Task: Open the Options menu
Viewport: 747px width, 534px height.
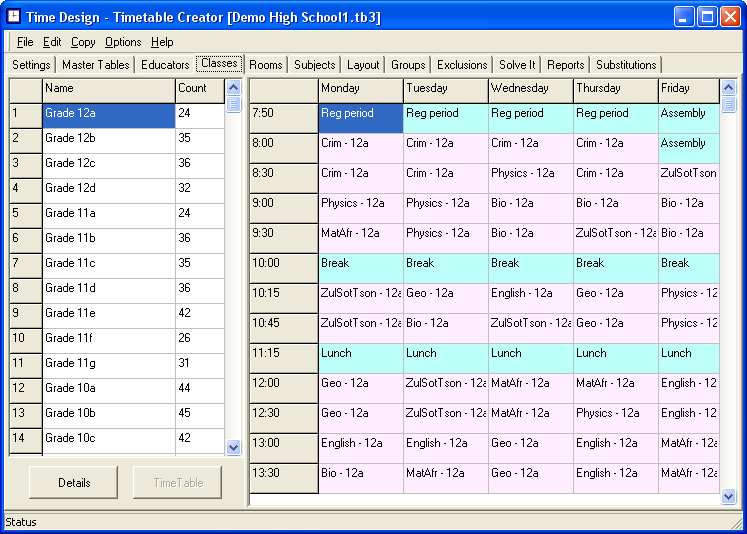Action: click(x=123, y=42)
